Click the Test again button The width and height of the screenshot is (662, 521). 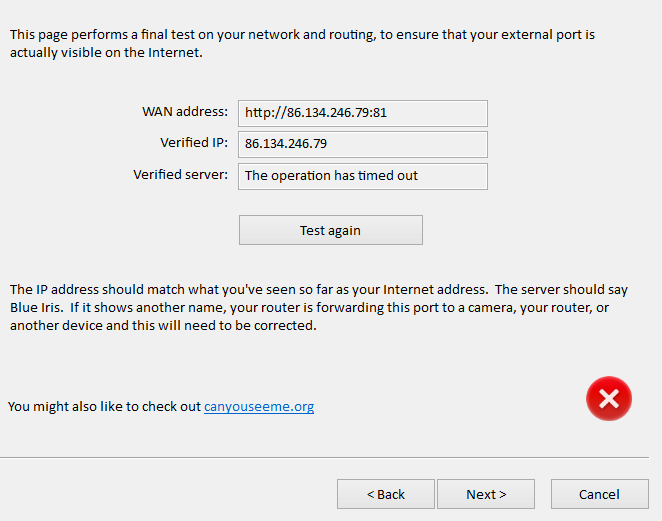click(330, 230)
